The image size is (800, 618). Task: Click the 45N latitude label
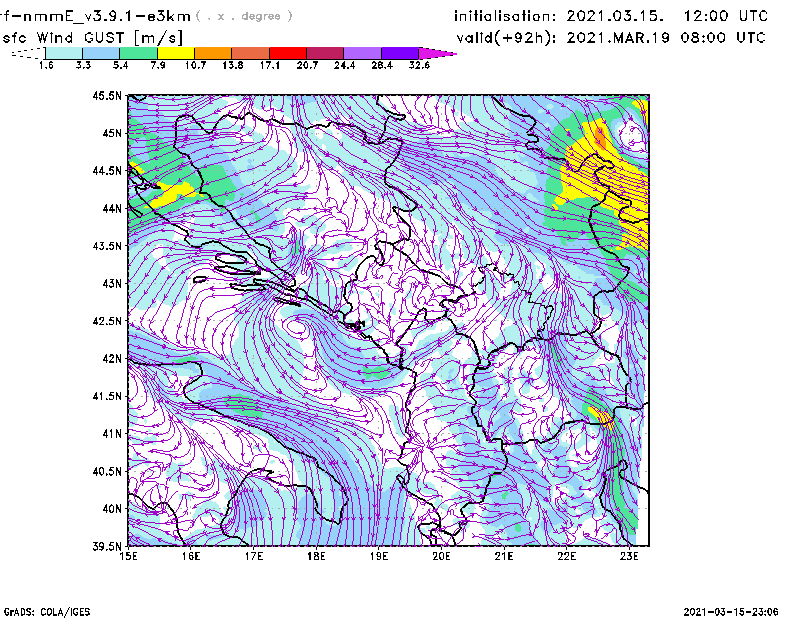[x=112, y=133]
